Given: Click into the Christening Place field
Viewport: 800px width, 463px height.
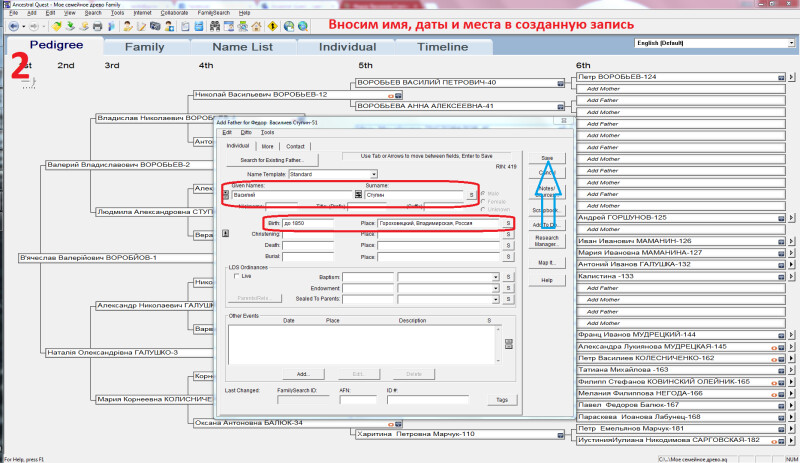Looking at the screenshot, I should tap(439, 234).
